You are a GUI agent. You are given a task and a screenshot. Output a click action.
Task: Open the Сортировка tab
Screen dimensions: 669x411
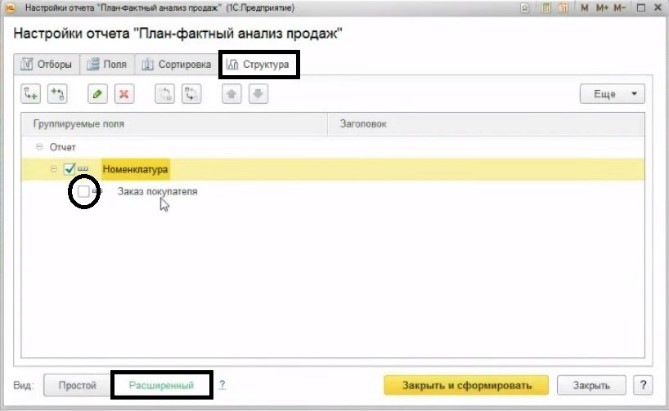pos(176,65)
